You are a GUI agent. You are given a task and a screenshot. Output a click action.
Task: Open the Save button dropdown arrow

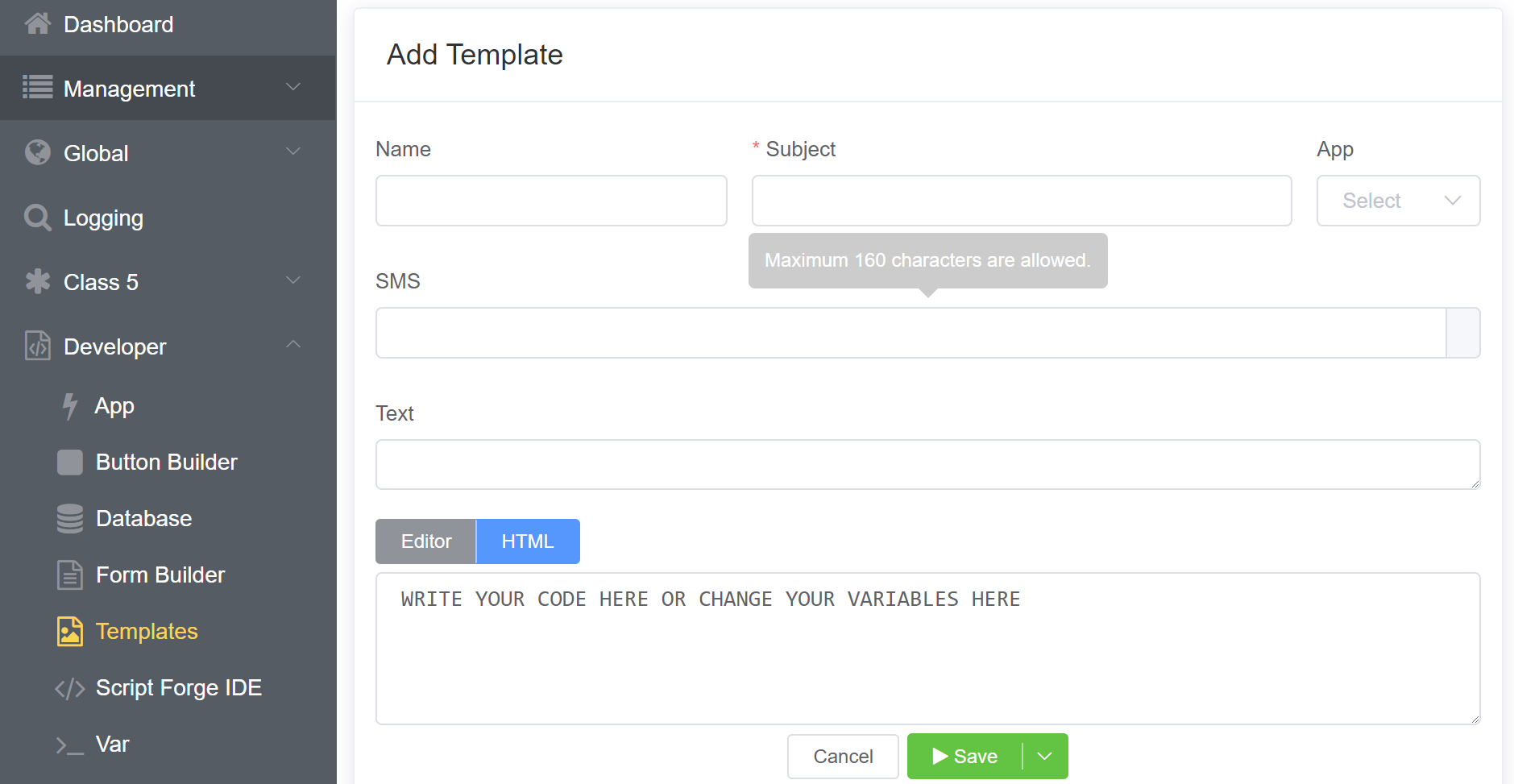click(1045, 756)
